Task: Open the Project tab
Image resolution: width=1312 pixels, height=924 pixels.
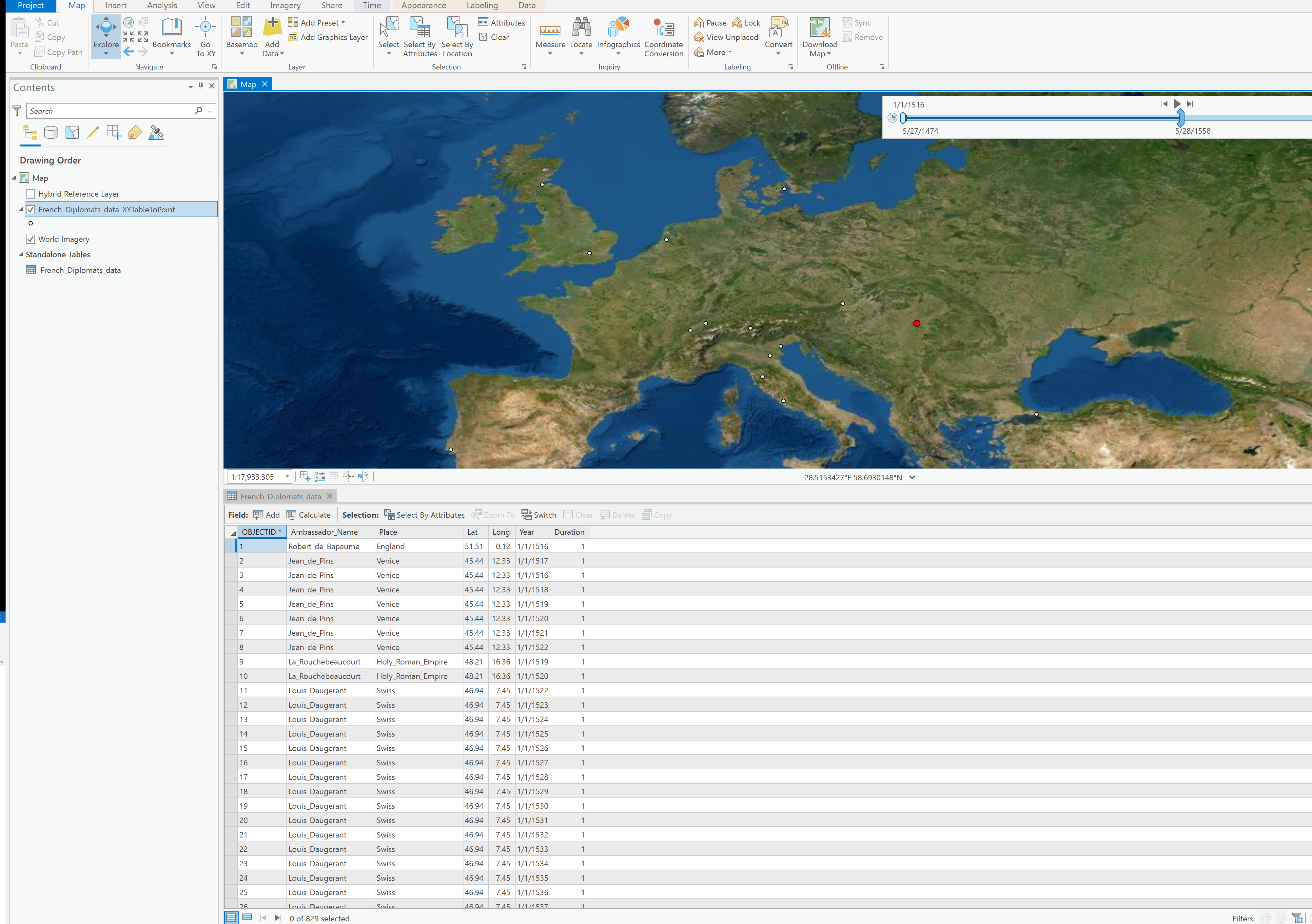Action: point(31,6)
